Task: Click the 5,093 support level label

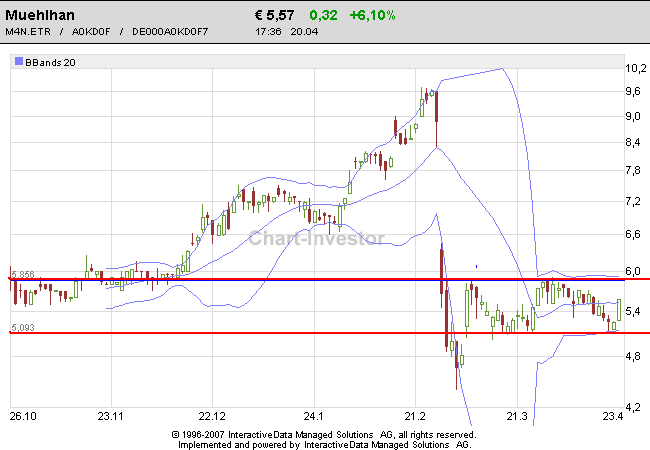Action: click(x=23, y=327)
